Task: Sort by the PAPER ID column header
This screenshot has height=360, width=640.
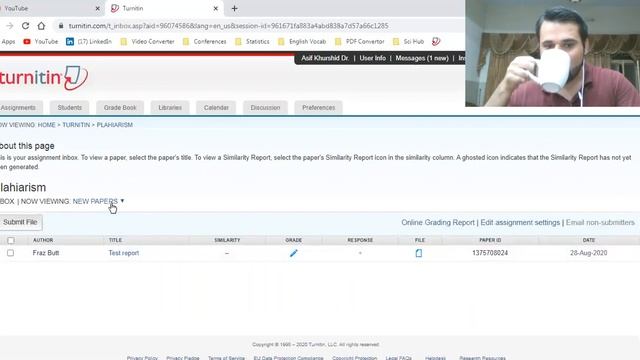Action: click(490, 240)
